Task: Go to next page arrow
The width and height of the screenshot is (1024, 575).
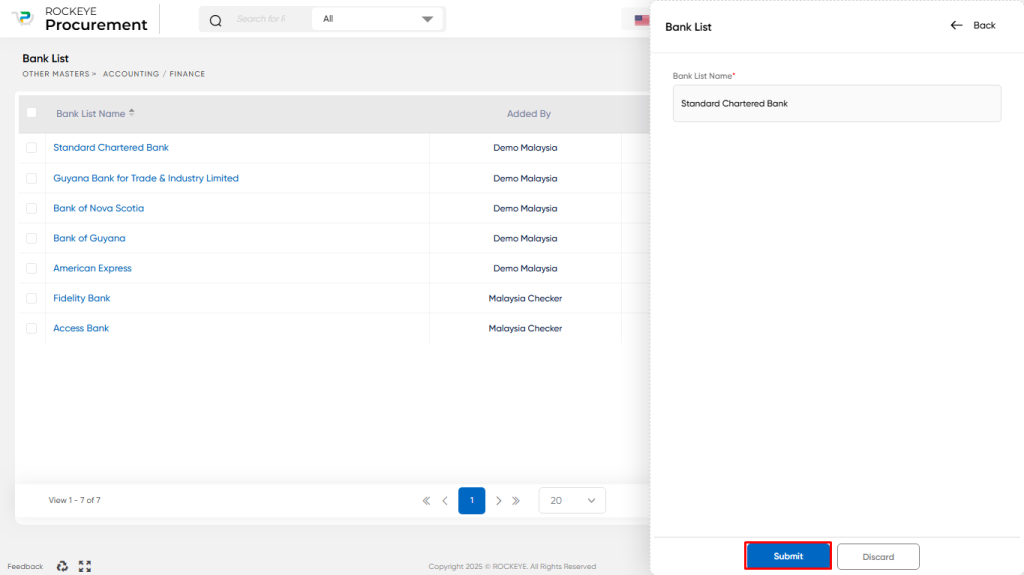Action: click(x=499, y=501)
